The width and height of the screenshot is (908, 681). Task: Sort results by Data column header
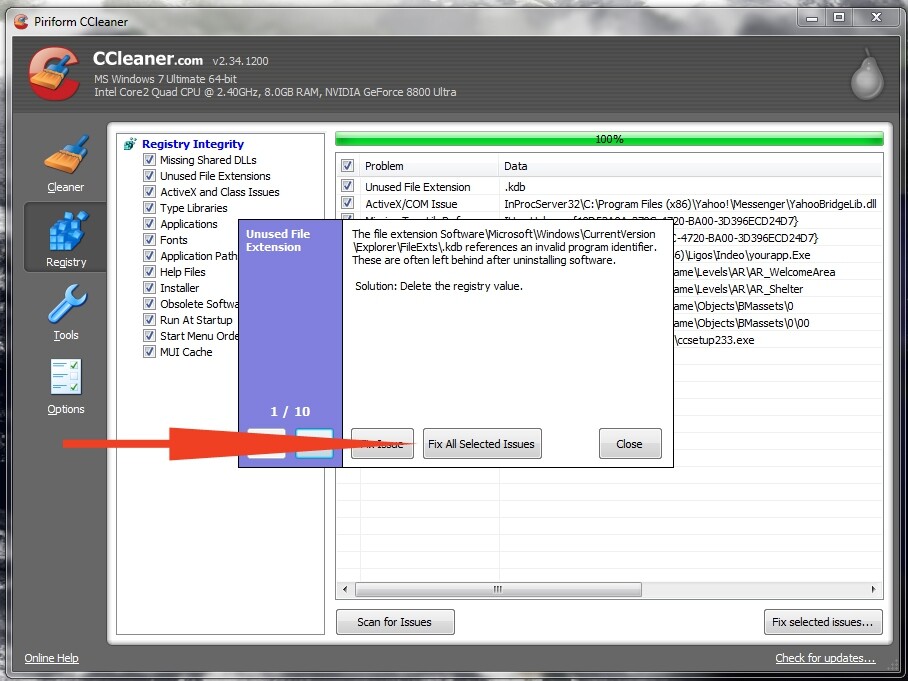(x=690, y=166)
